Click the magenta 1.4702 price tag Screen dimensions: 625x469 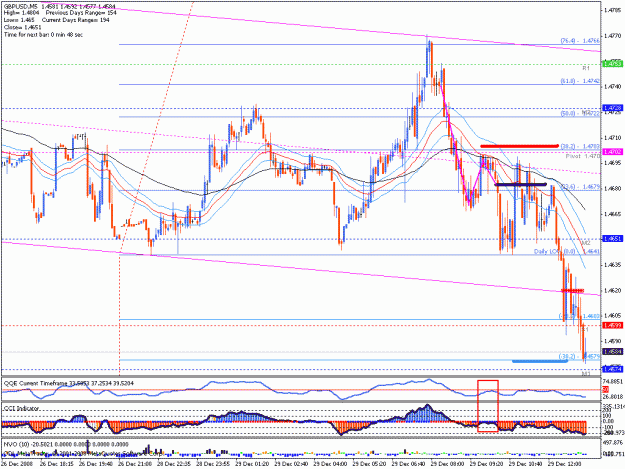click(613, 152)
